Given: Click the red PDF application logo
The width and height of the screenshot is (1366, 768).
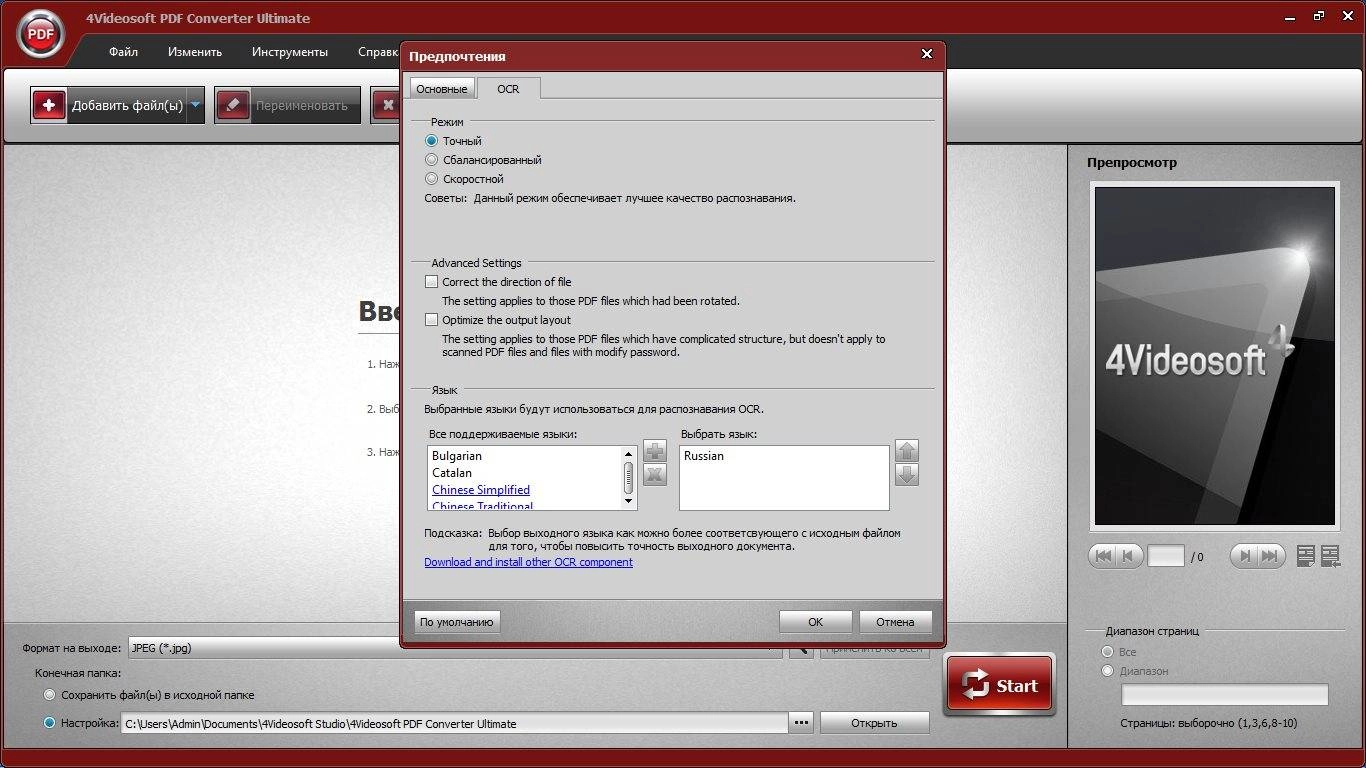Looking at the screenshot, I should [x=40, y=34].
